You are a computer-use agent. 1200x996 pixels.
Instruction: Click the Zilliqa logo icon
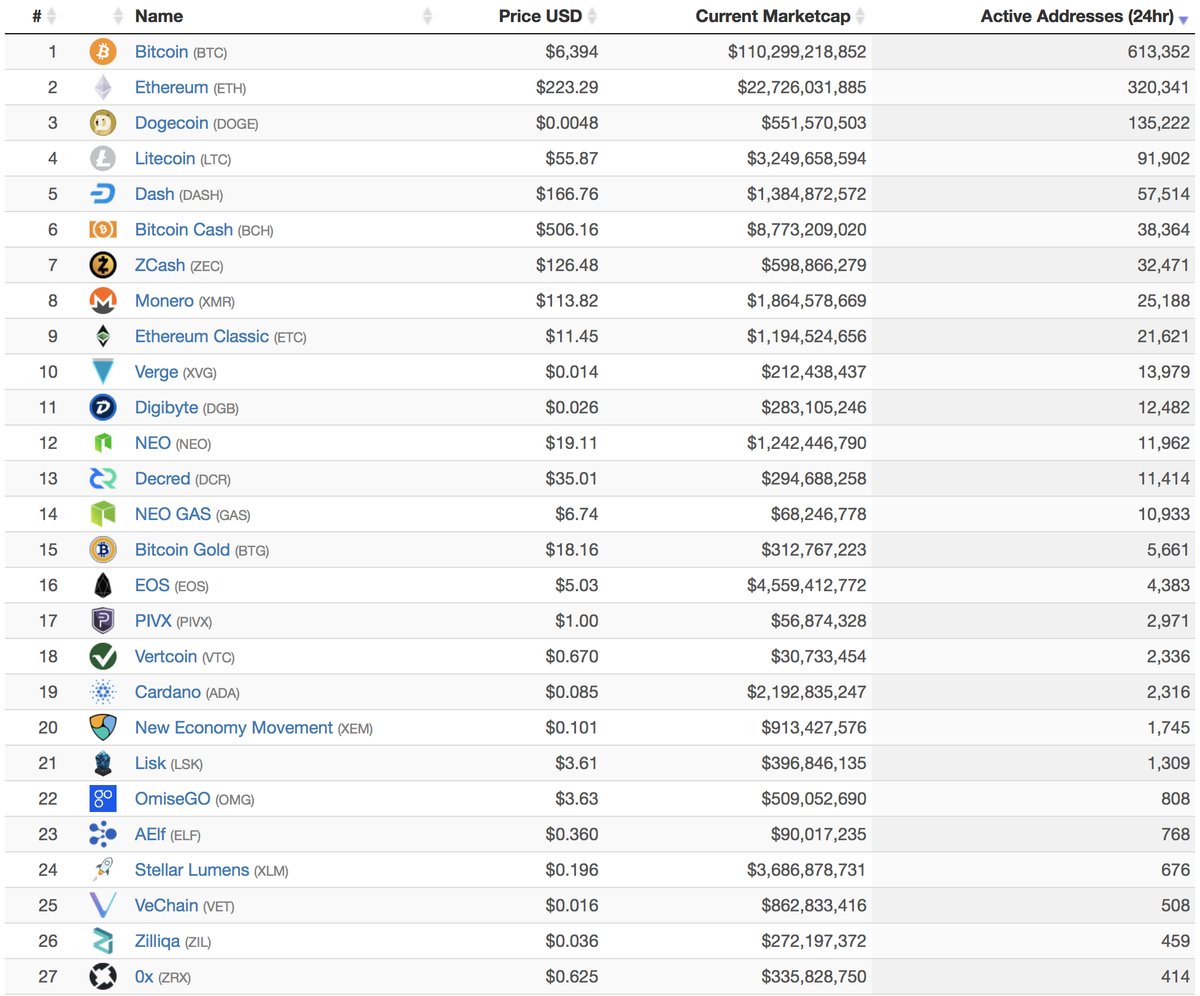(103, 941)
